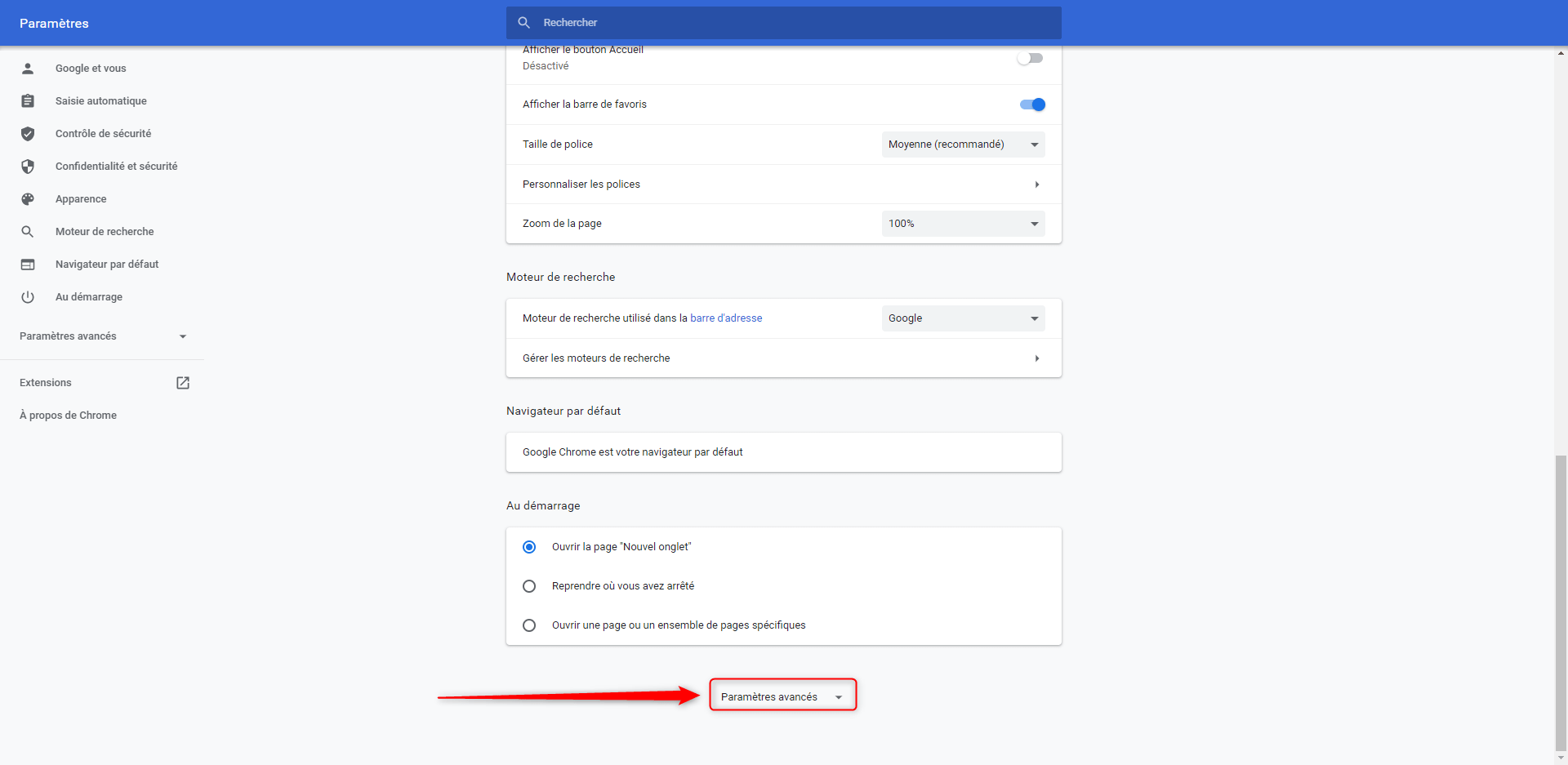The width and height of the screenshot is (1568, 765).
Task: Expand Paramètres avancés button at page bottom
Action: pos(782,696)
